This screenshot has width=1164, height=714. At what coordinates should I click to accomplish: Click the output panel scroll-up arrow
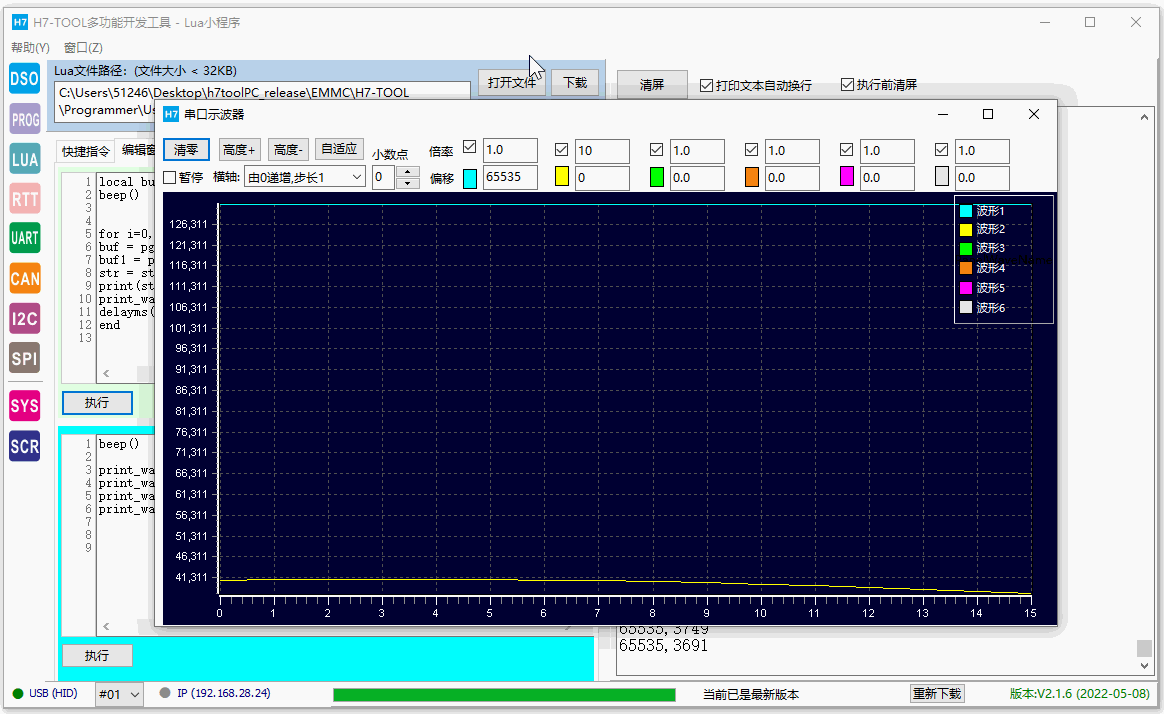coord(1144,117)
